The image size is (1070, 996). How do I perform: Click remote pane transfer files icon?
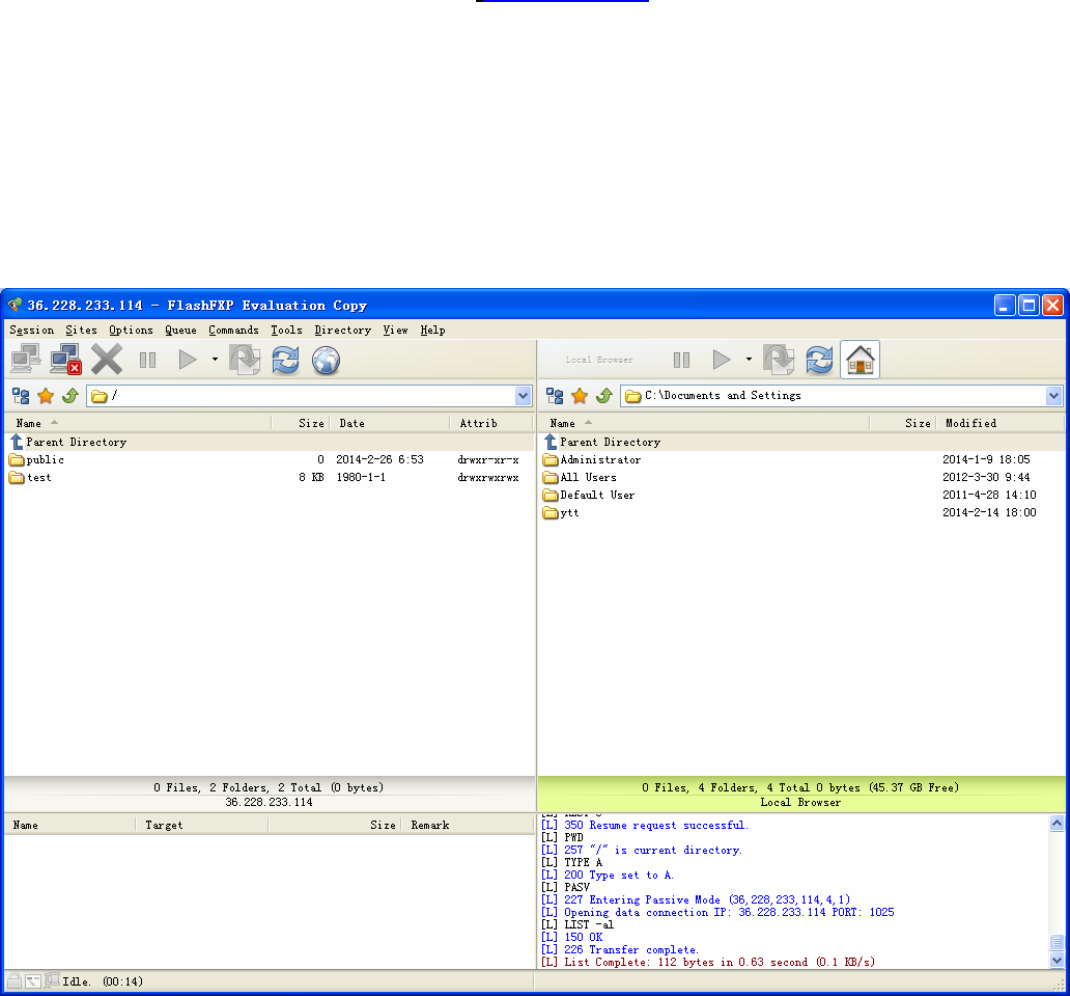[244, 359]
